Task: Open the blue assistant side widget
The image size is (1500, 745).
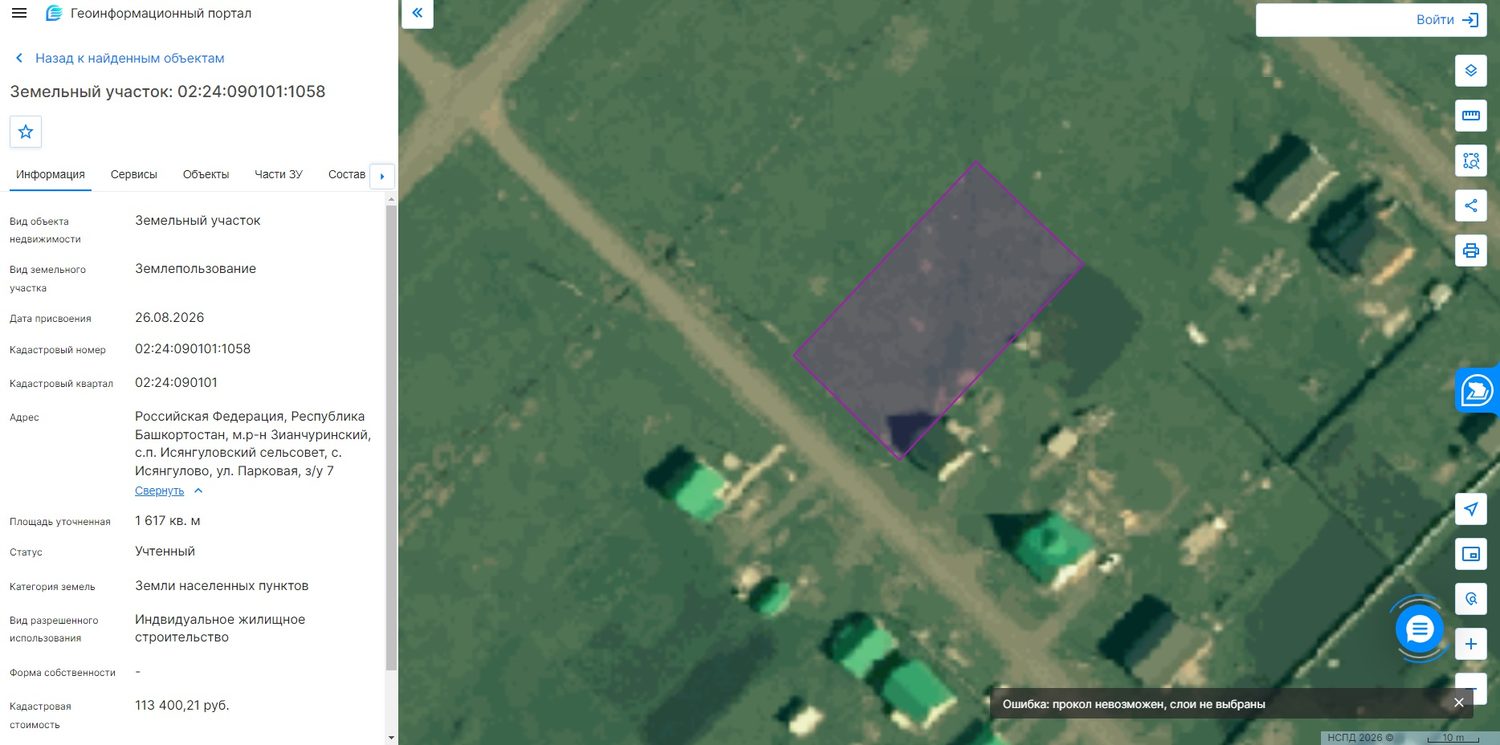Action: tap(1477, 390)
